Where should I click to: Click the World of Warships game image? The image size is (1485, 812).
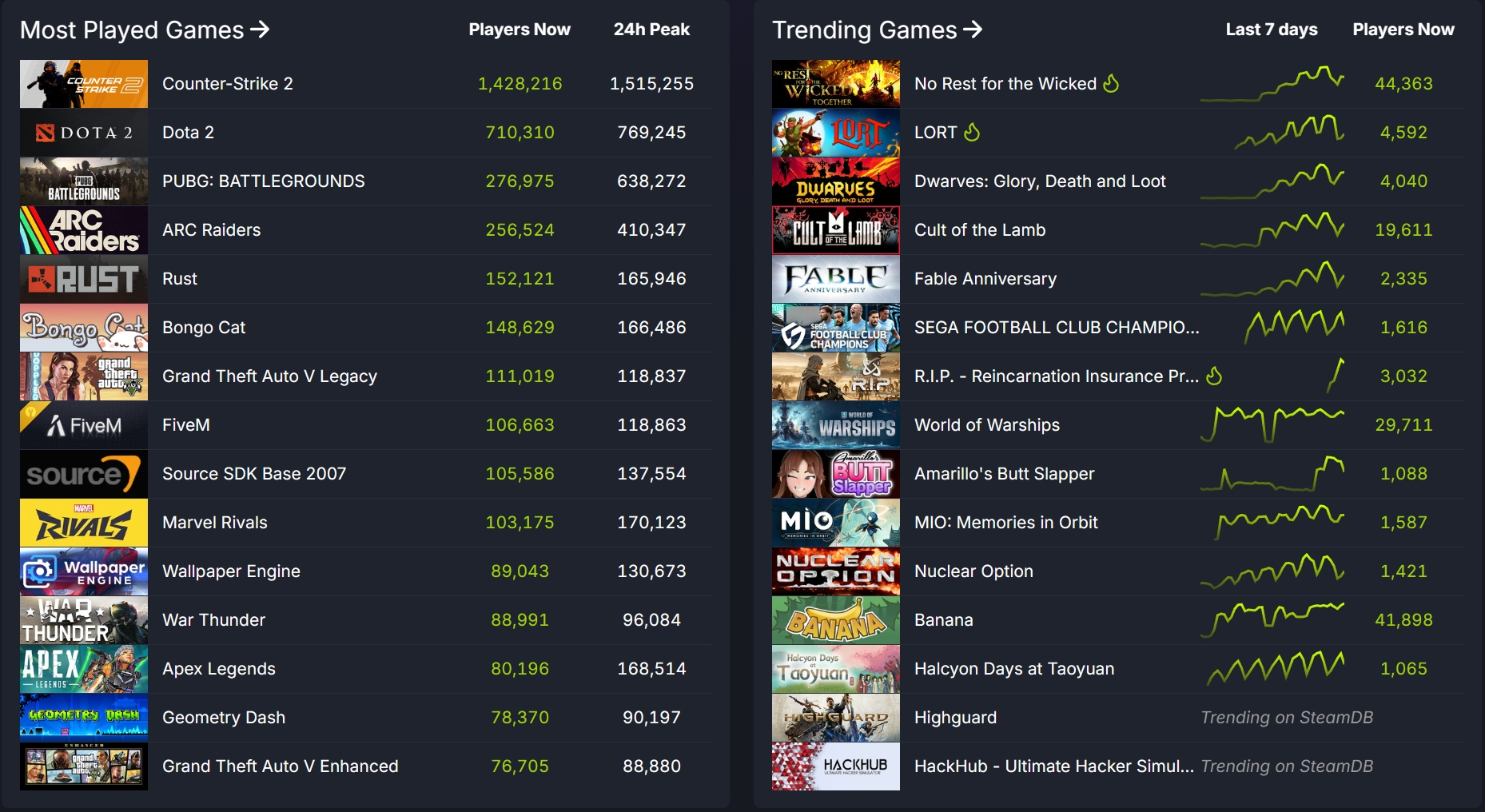coord(836,425)
